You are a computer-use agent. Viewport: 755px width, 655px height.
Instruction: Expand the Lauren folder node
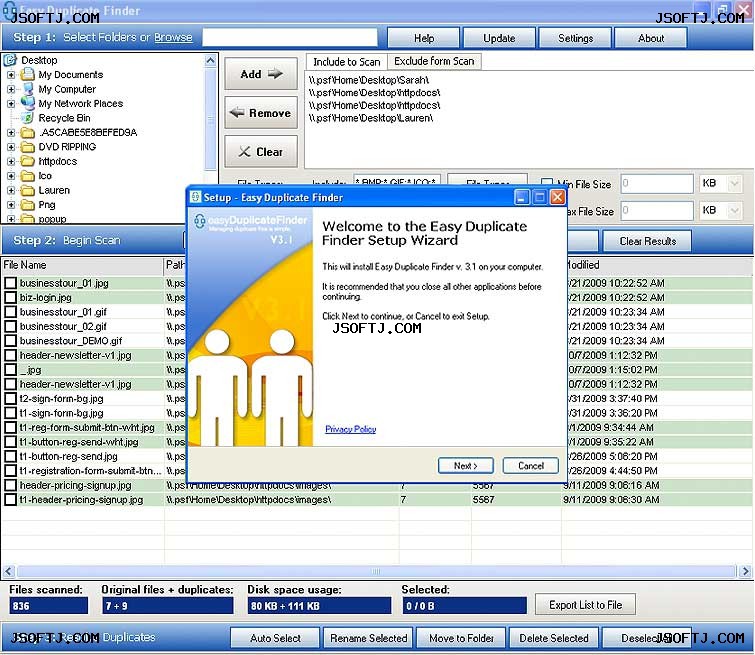pyautogui.click(x=11, y=190)
